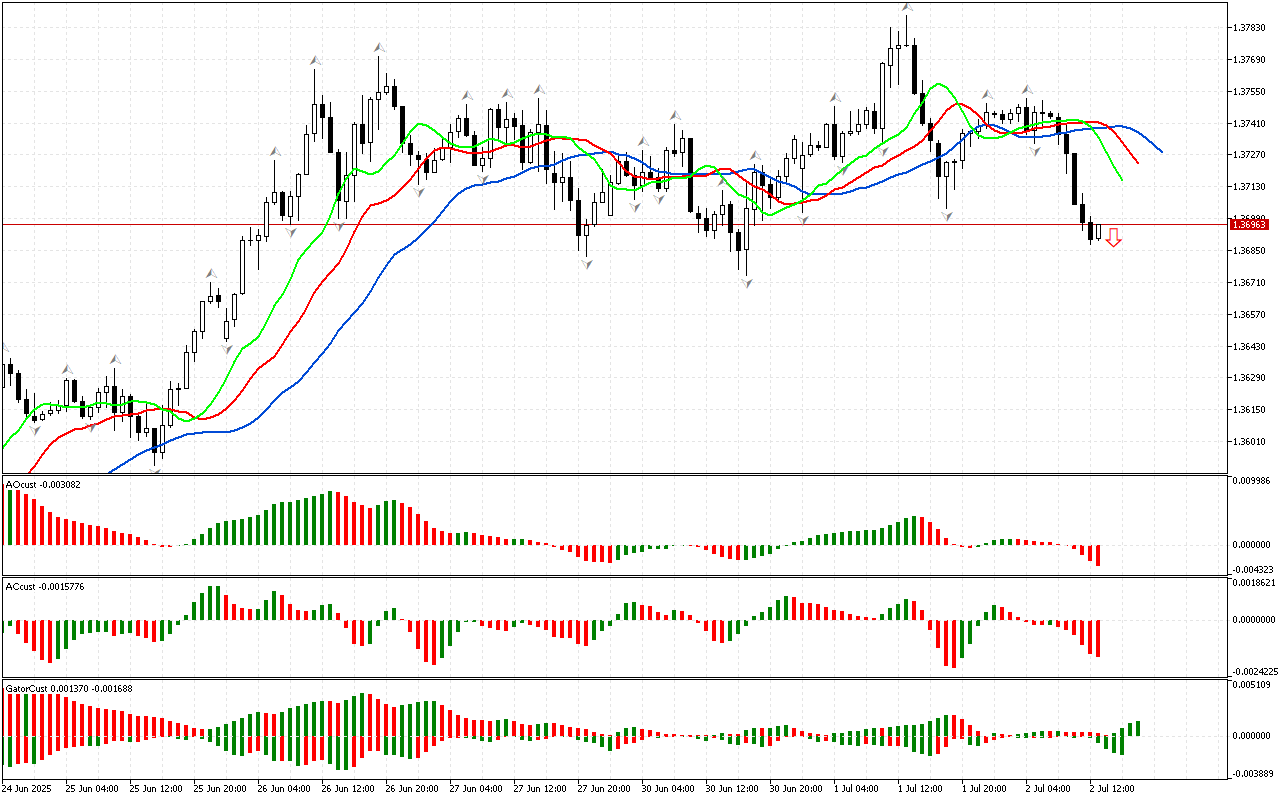This screenshot has width=1280, height=800.
Task: Click the 1 Jul 04:00 time label
Action: [x=856, y=788]
